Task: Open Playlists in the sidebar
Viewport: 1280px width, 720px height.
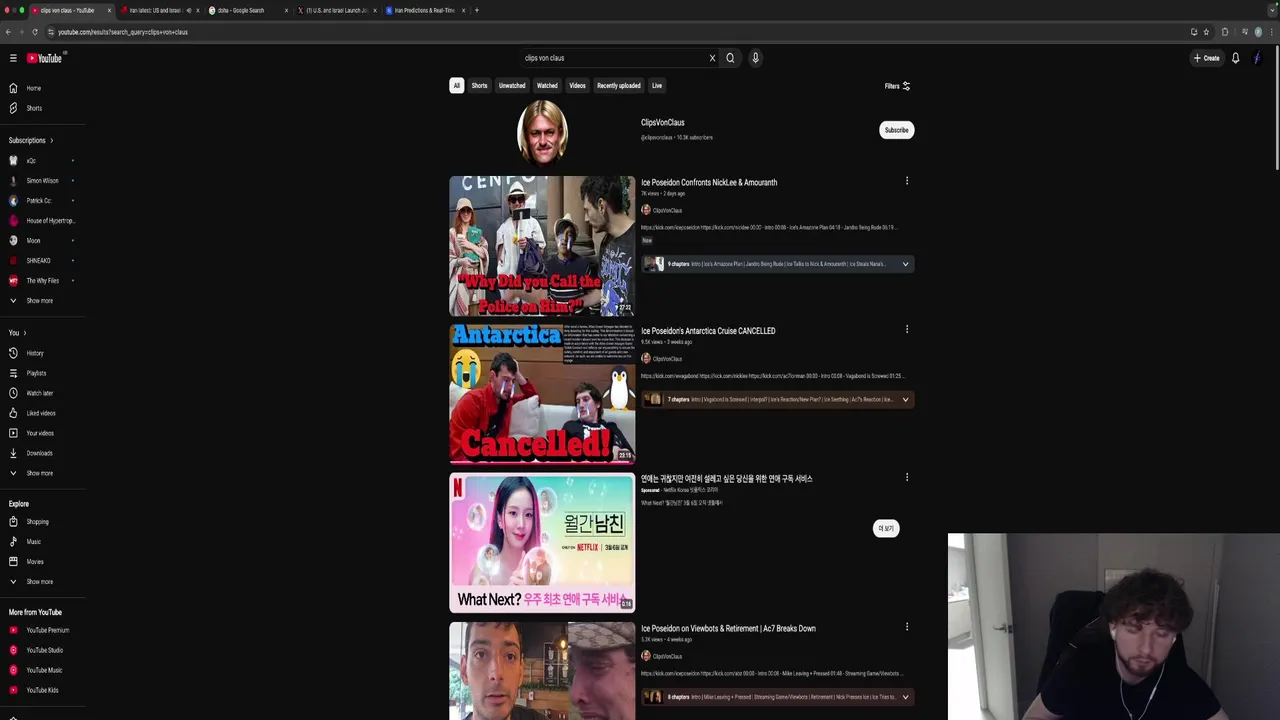Action: 35,373
